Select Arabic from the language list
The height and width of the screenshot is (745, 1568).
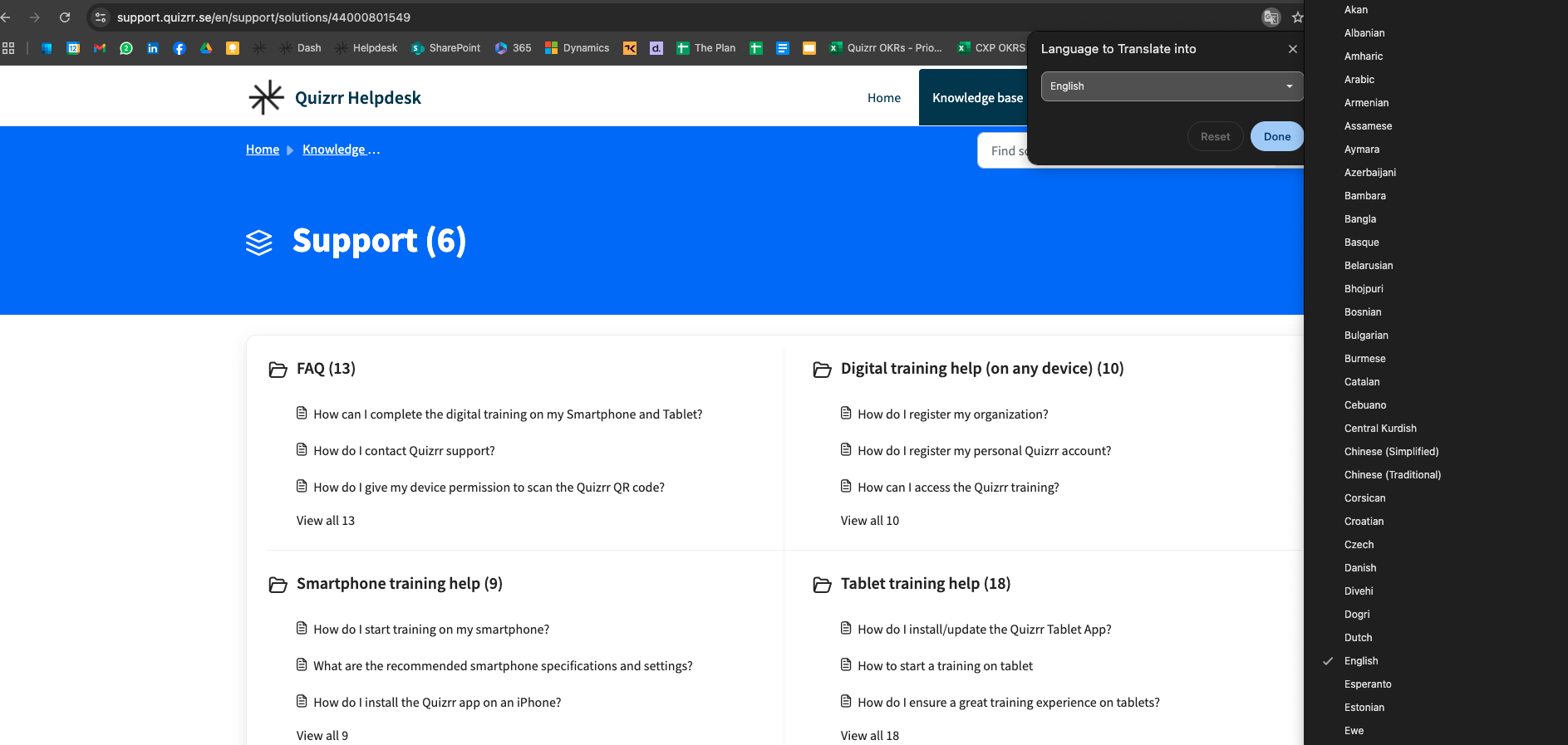1359,80
